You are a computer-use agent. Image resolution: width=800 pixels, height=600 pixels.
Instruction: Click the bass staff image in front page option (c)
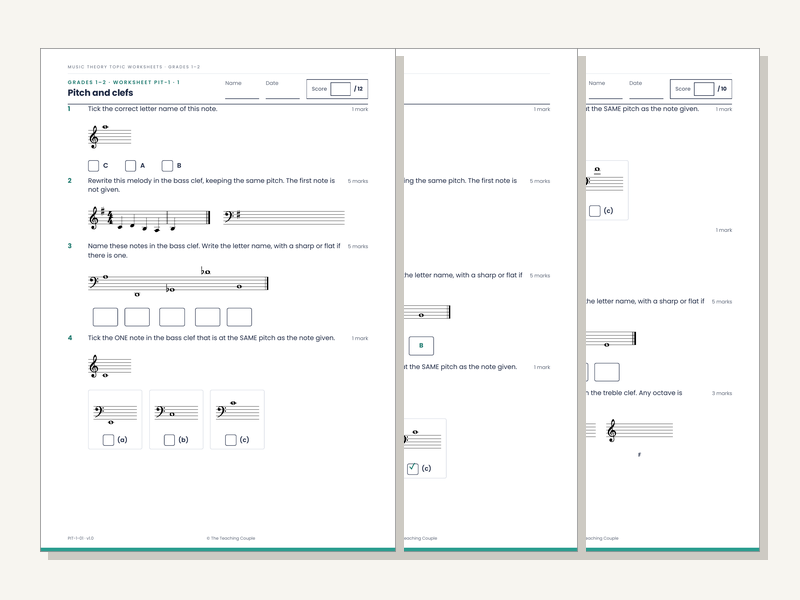(x=238, y=411)
